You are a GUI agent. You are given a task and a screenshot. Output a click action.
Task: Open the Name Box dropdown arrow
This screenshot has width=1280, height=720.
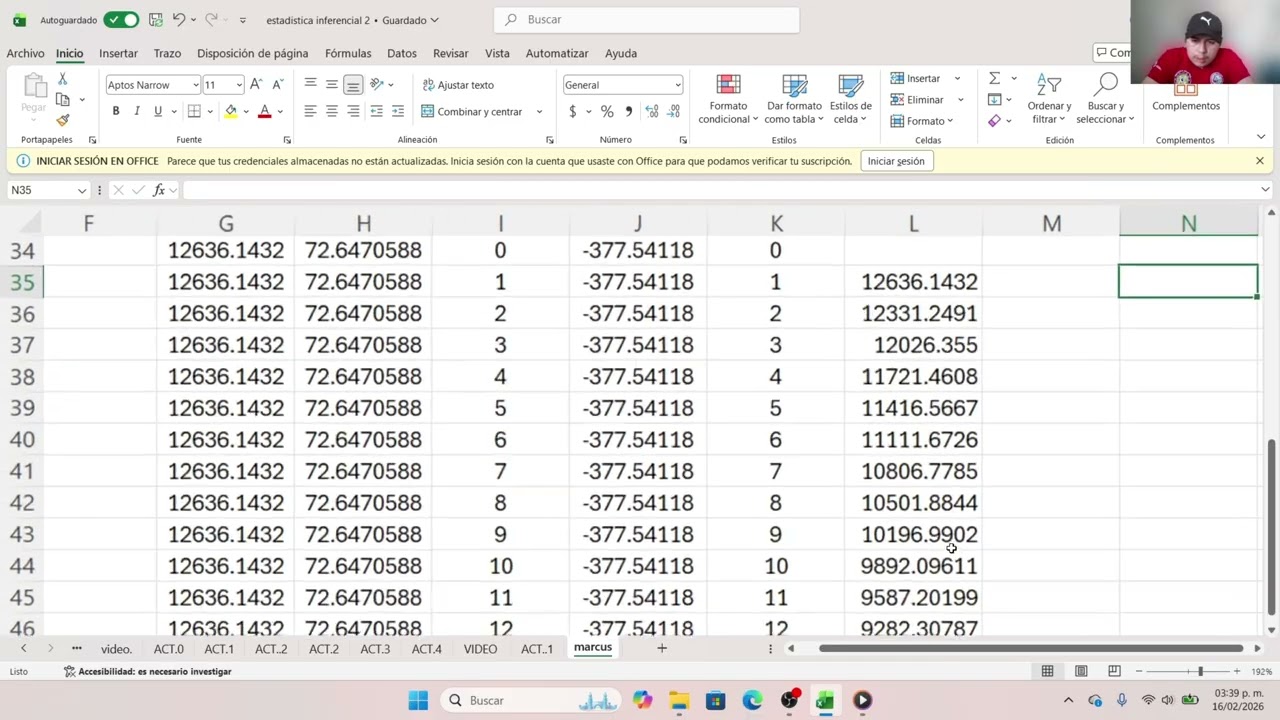[81, 190]
